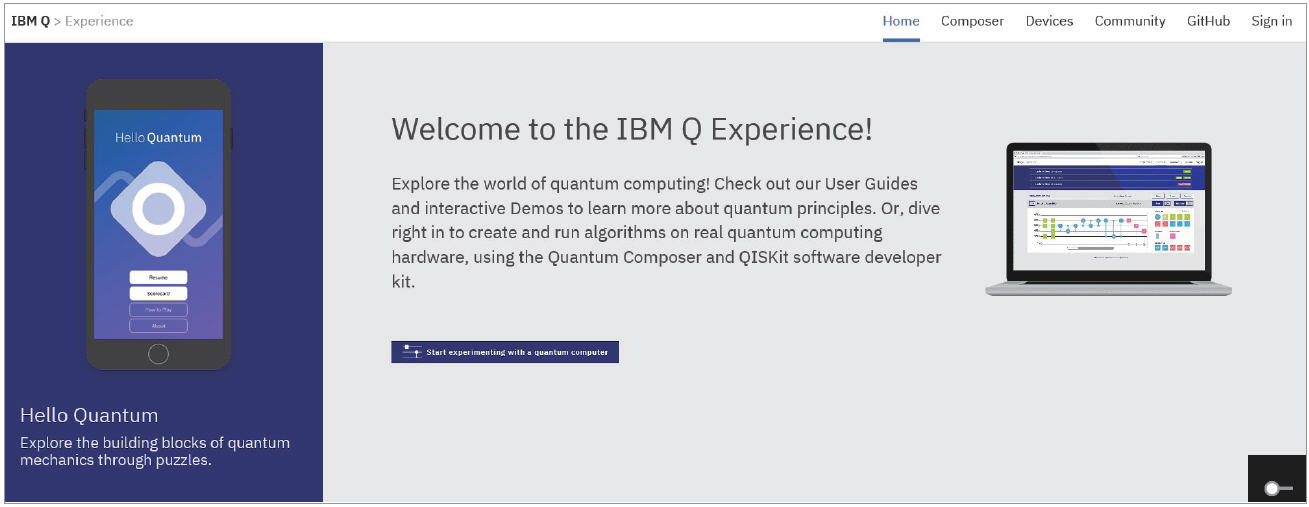Open the Home tab
The width and height of the screenshot is (1309, 507).
pyautogui.click(x=901, y=21)
